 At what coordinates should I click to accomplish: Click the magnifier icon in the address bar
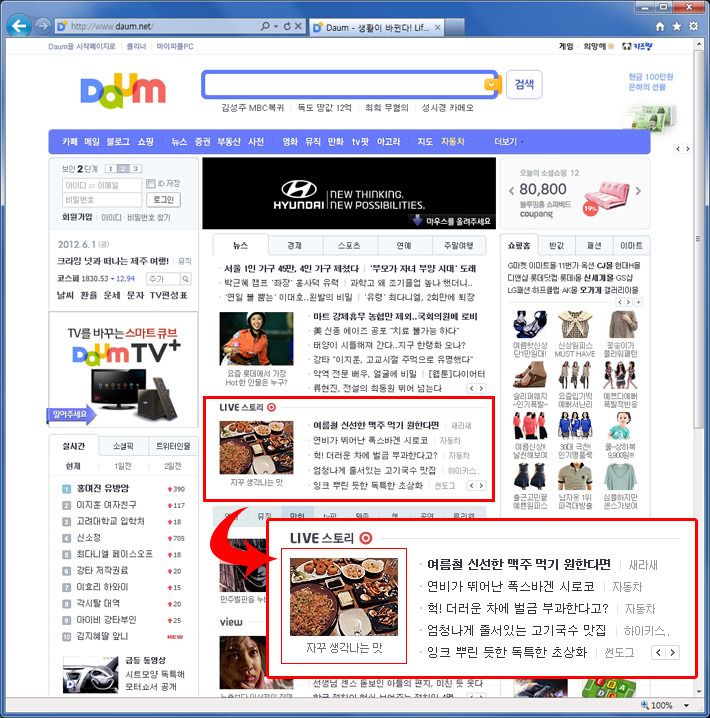pyautogui.click(x=265, y=26)
